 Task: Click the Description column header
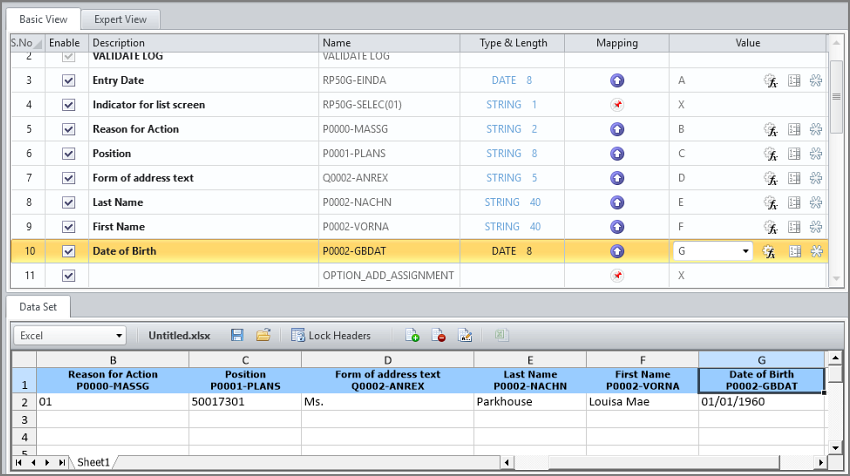click(203, 43)
